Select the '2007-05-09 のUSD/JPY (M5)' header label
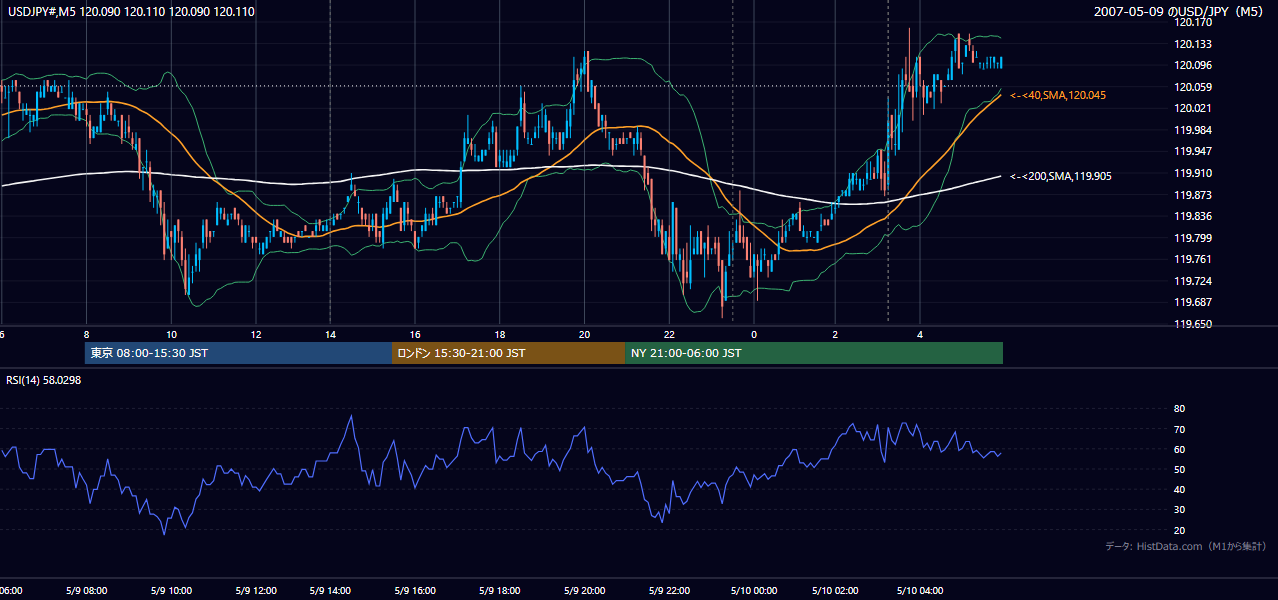The width and height of the screenshot is (1278, 600). [1180, 11]
